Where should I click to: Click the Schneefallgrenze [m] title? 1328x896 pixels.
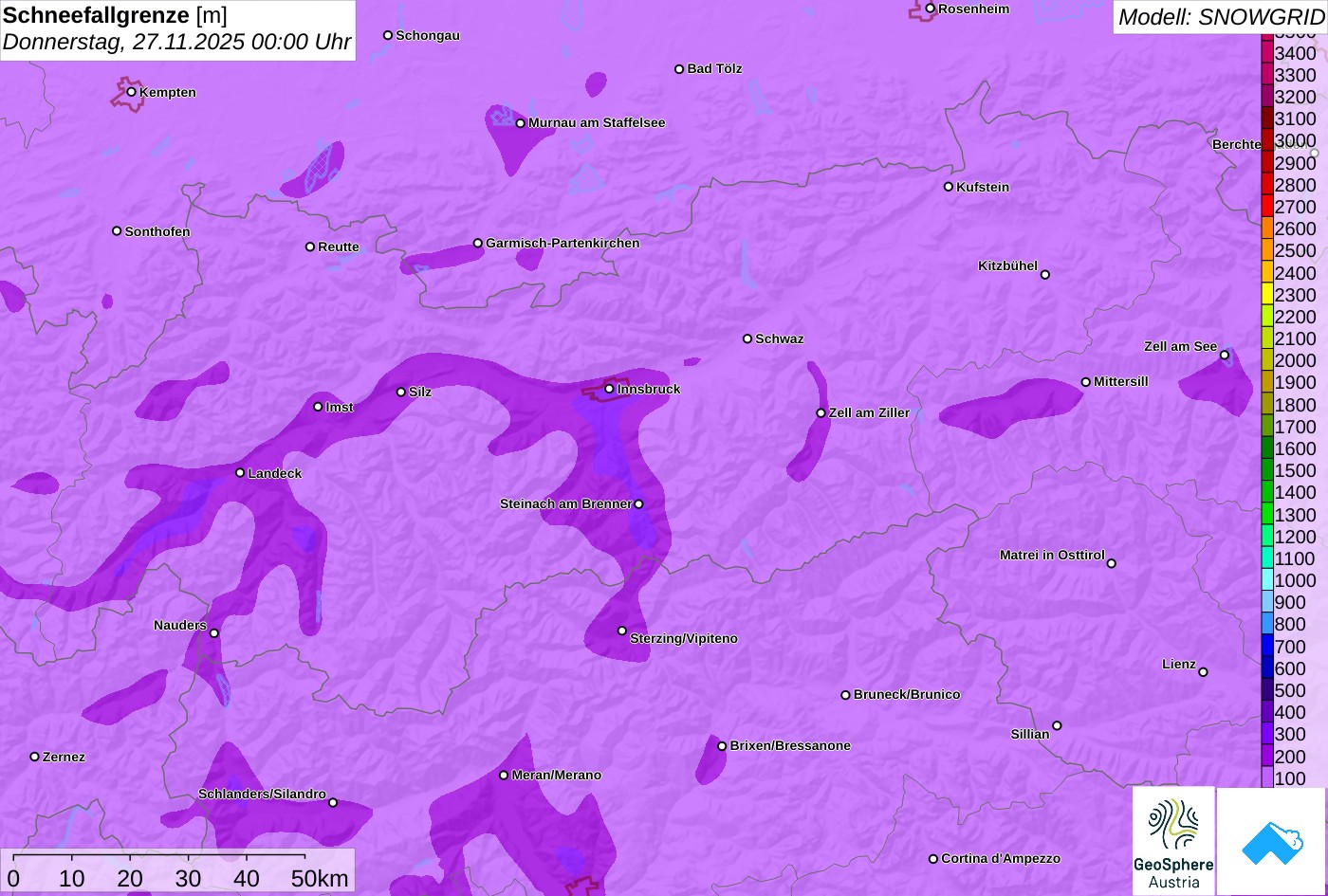point(115,15)
